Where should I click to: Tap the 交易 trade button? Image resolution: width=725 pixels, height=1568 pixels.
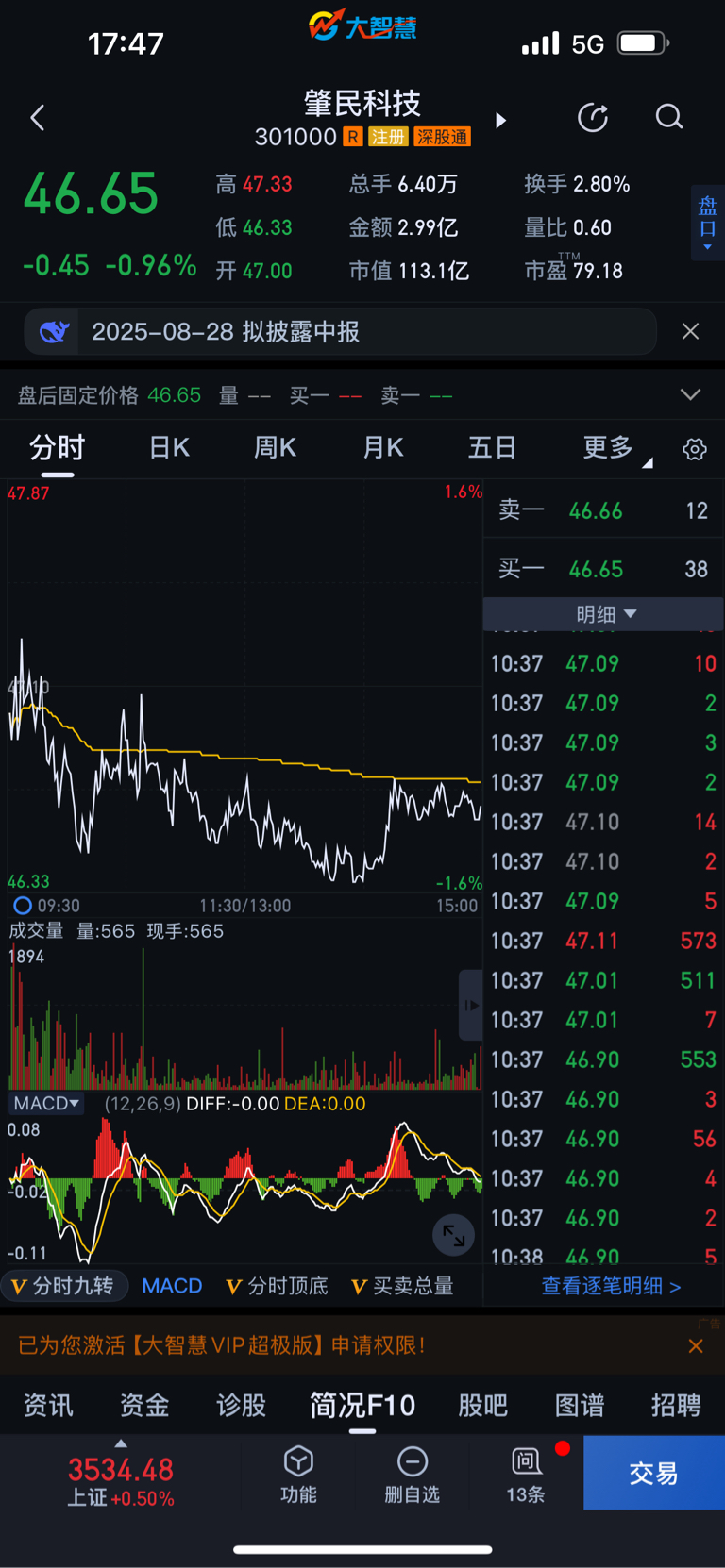point(654,1473)
